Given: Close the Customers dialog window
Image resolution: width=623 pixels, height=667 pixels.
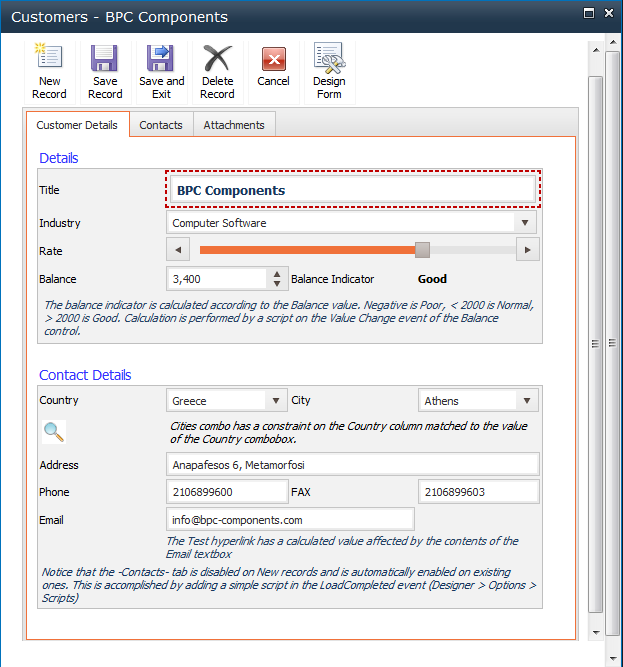Looking at the screenshot, I should click(x=609, y=13).
